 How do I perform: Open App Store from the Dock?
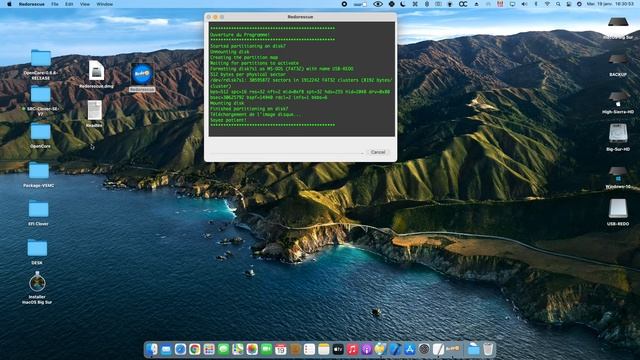tap(409, 349)
